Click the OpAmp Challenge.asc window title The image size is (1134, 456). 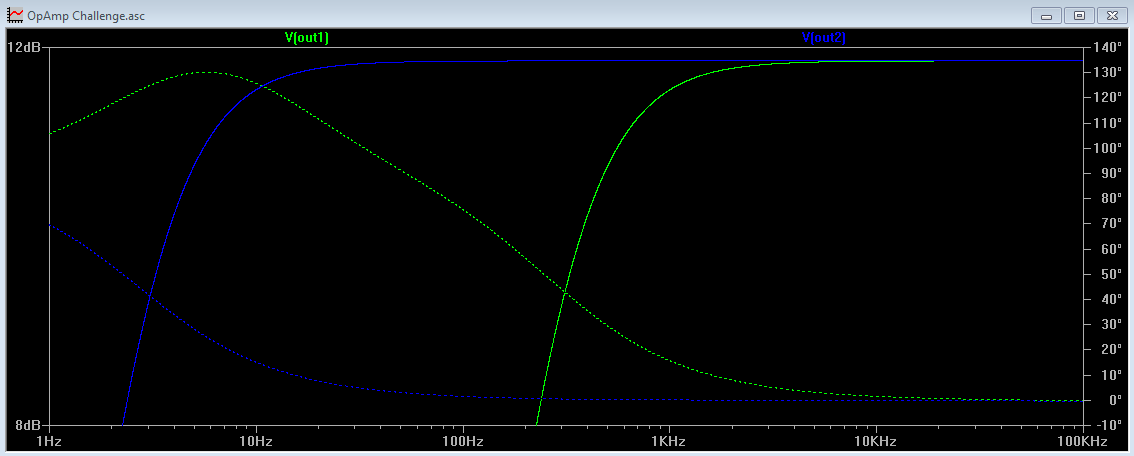[x=86, y=15]
